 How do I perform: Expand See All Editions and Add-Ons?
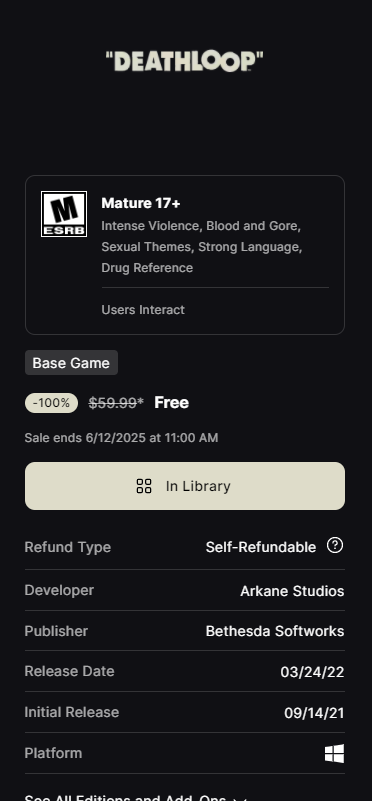pyautogui.click(x=135, y=797)
